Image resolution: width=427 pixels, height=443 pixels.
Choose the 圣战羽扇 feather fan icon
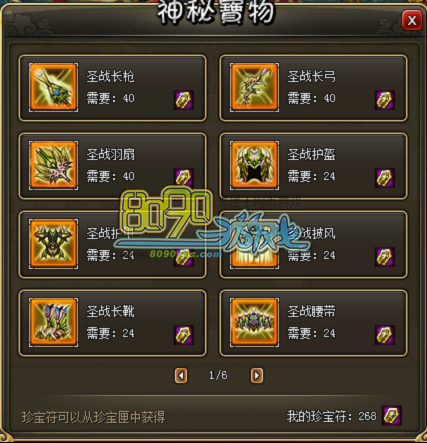[x=53, y=165]
